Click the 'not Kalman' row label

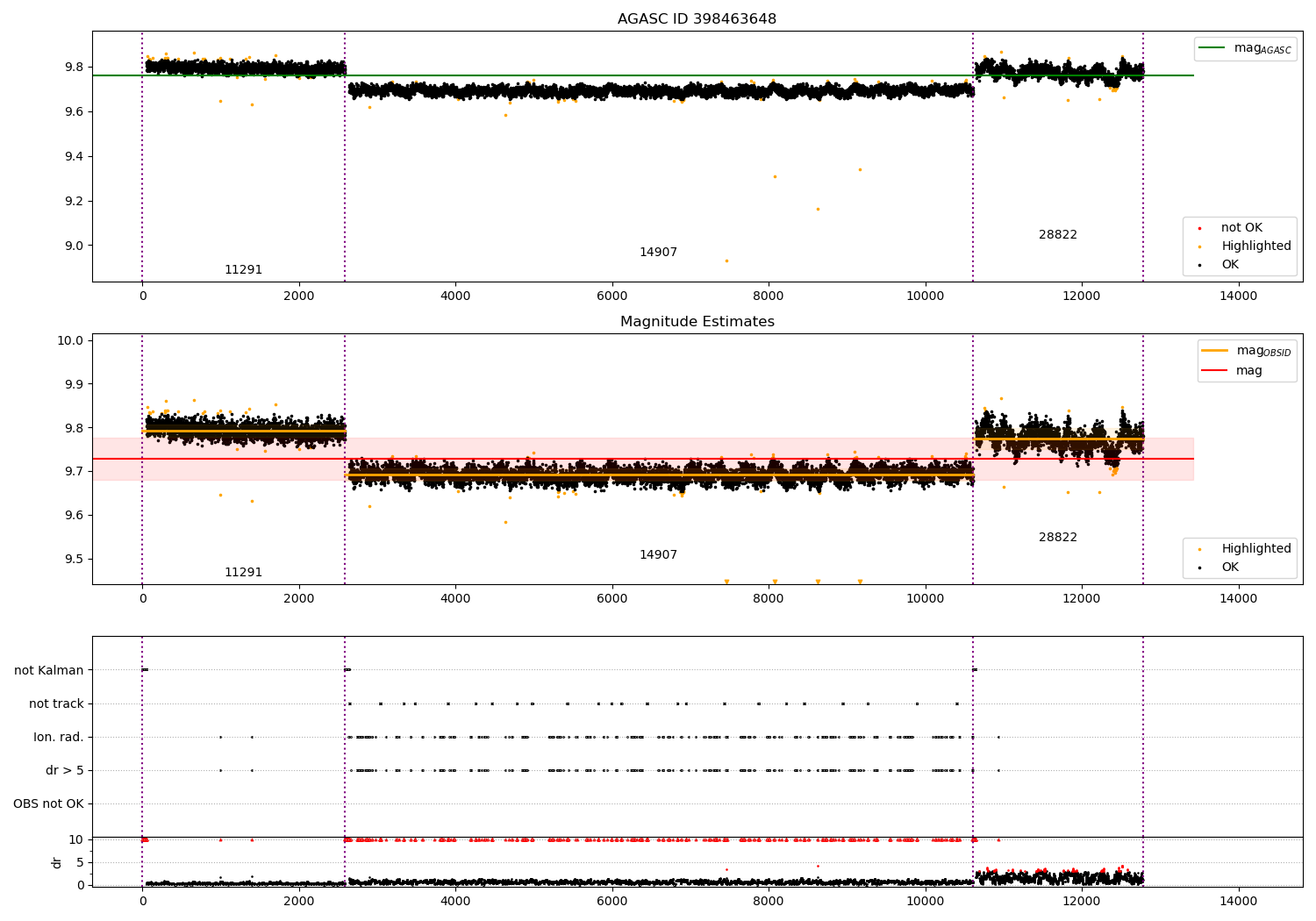[x=49, y=671]
